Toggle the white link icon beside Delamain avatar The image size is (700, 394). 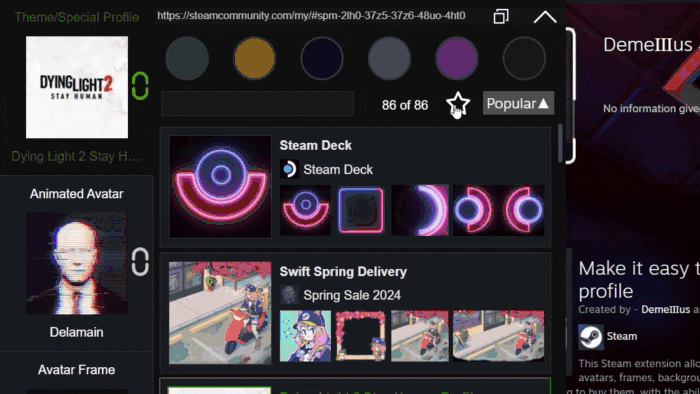coord(140,261)
